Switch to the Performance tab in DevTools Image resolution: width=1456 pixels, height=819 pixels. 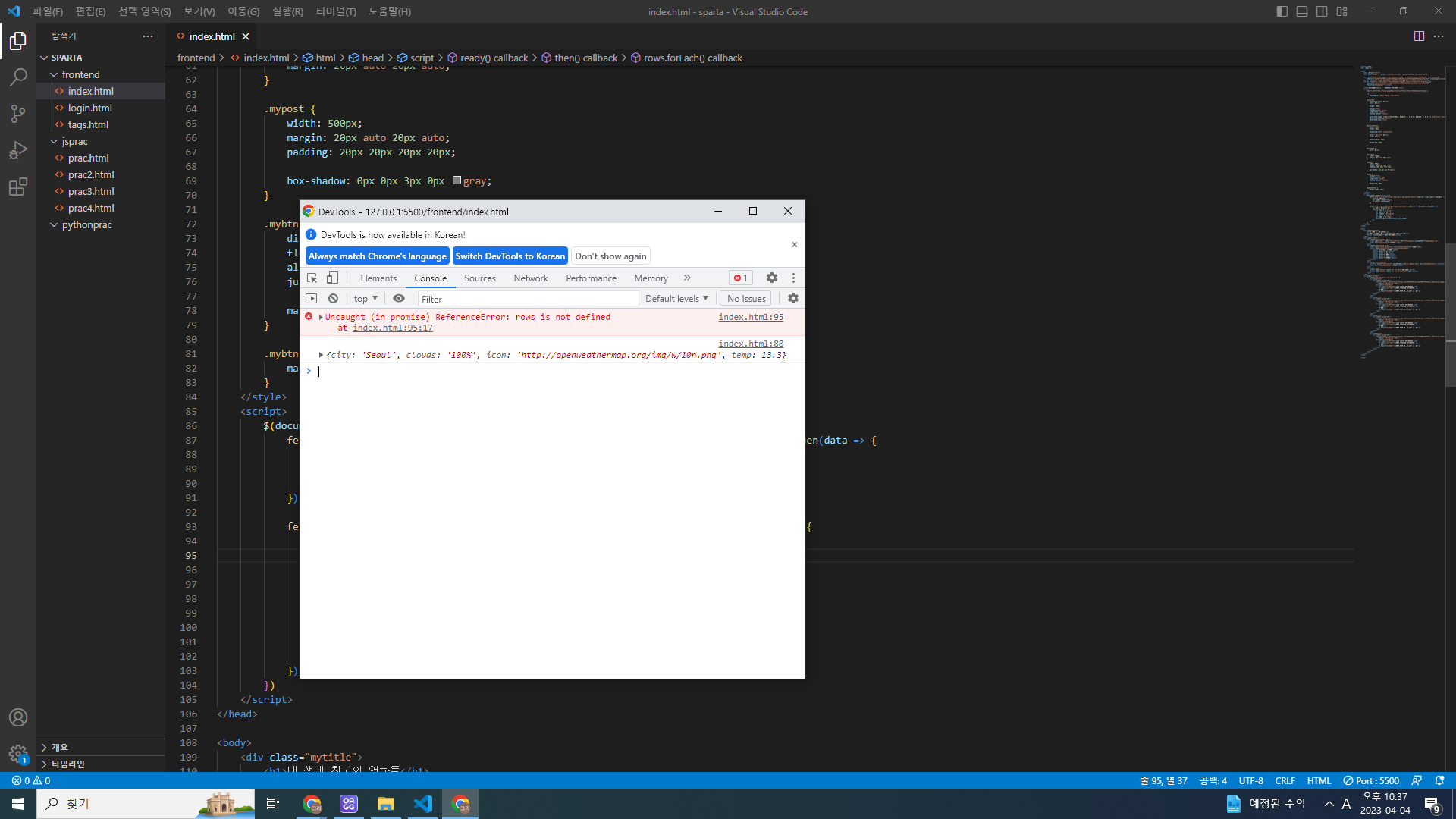pos(591,278)
